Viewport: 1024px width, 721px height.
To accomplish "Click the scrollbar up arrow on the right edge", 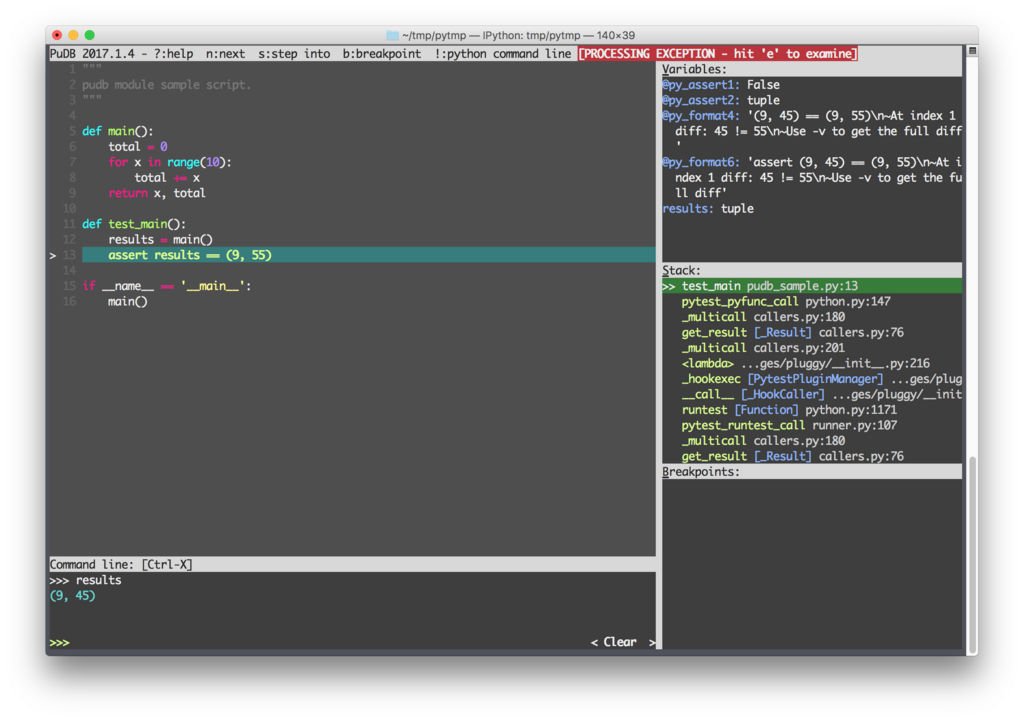I will coord(971,48).
